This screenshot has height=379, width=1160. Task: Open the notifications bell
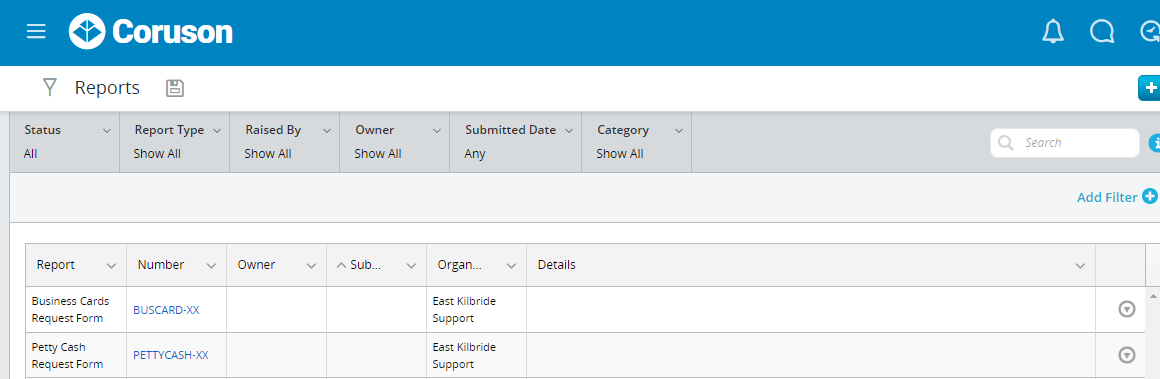click(1053, 31)
